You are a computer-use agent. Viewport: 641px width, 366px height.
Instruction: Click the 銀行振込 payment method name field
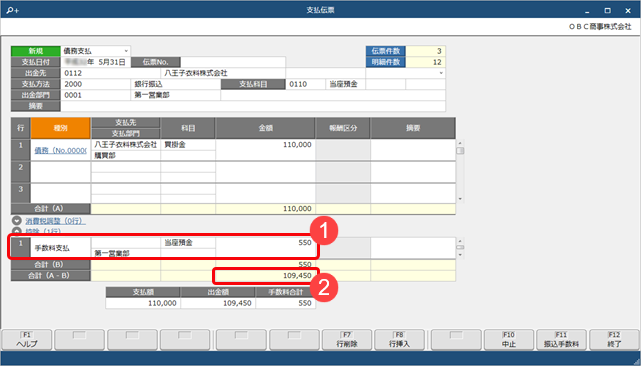[x=176, y=84]
